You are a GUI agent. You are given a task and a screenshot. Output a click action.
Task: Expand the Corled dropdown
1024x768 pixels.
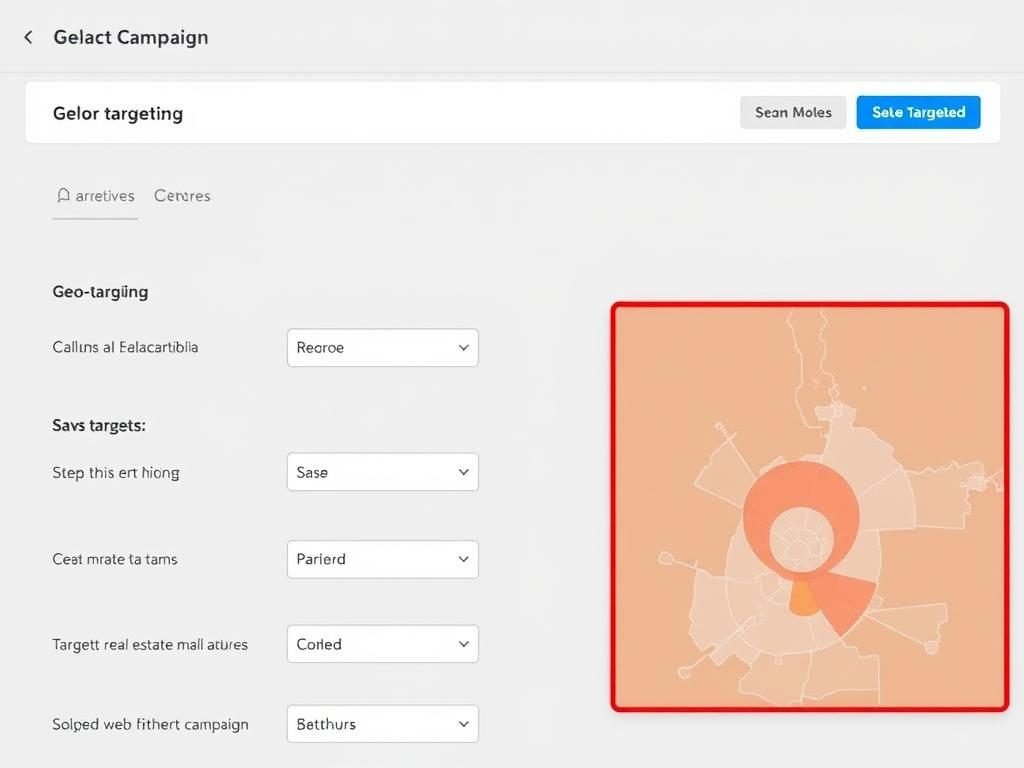383,644
